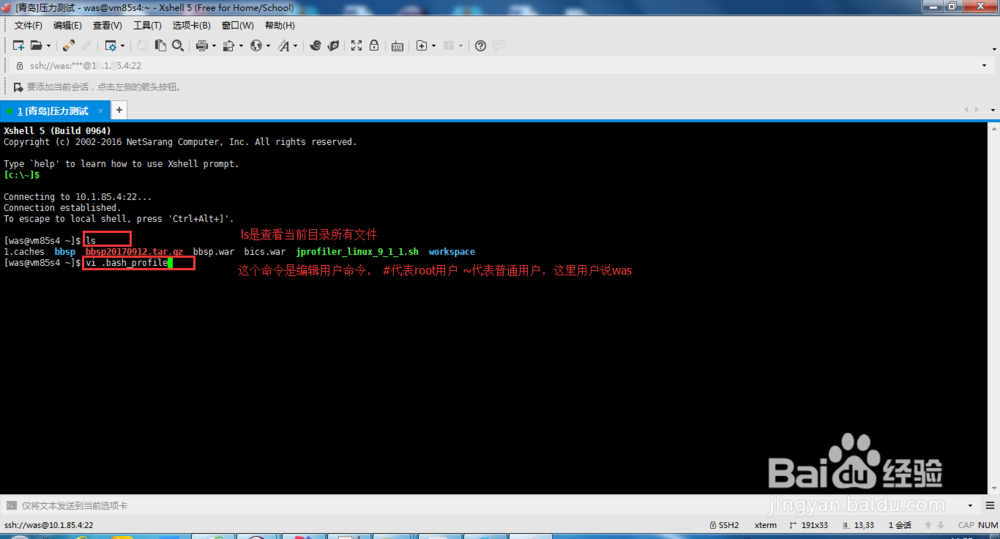Click the terminal vertical scrollbar up arrow

[994, 128]
